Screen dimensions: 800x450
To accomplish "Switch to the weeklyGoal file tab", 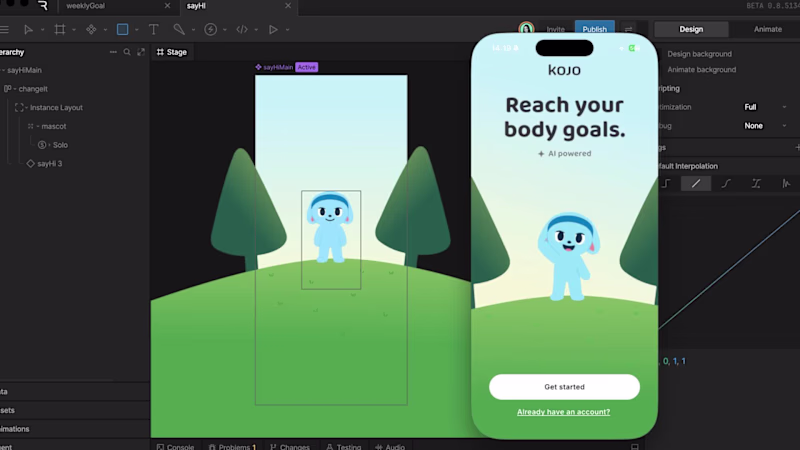I will 86,6.
